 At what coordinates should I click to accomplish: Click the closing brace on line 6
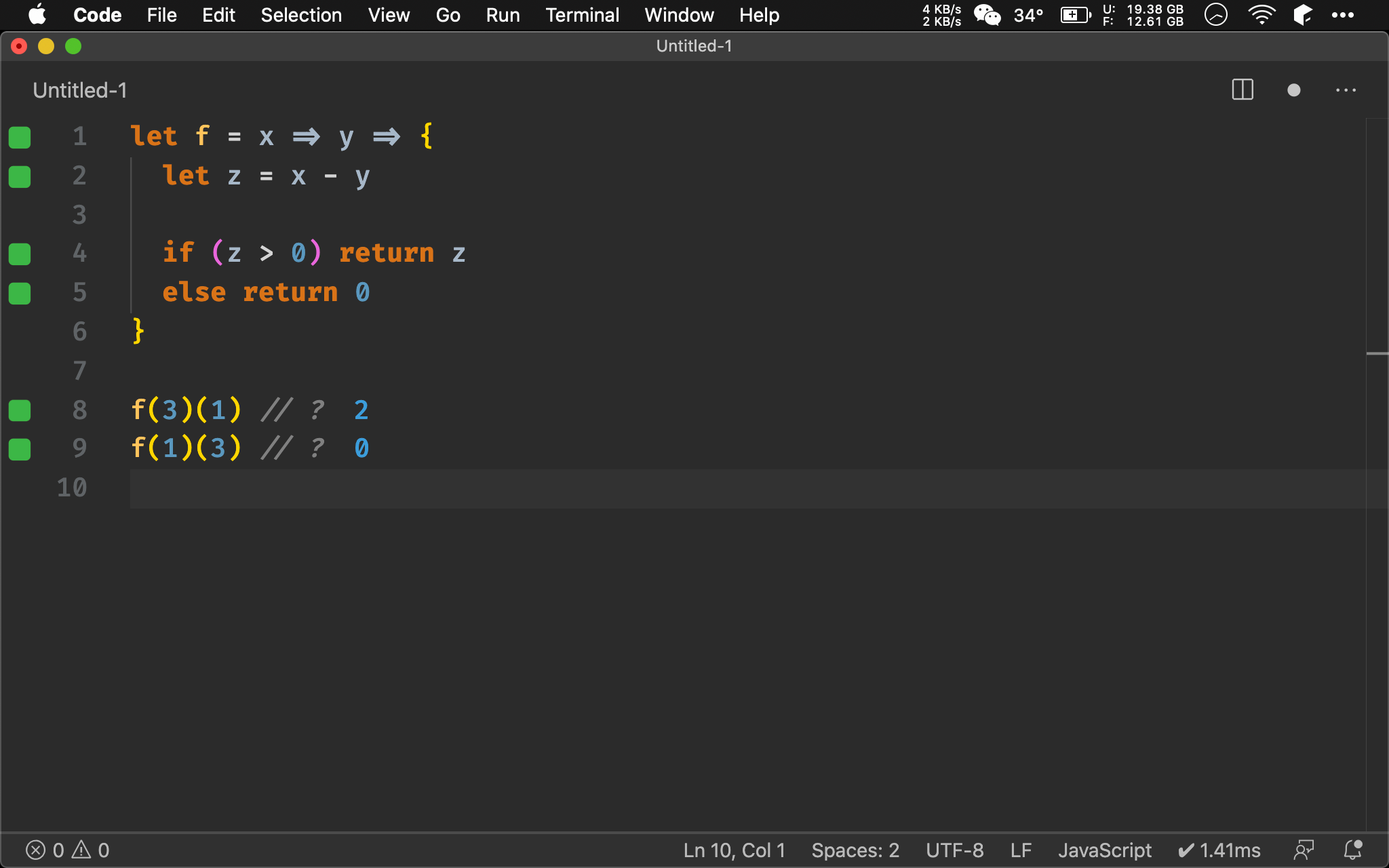click(x=138, y=331)
